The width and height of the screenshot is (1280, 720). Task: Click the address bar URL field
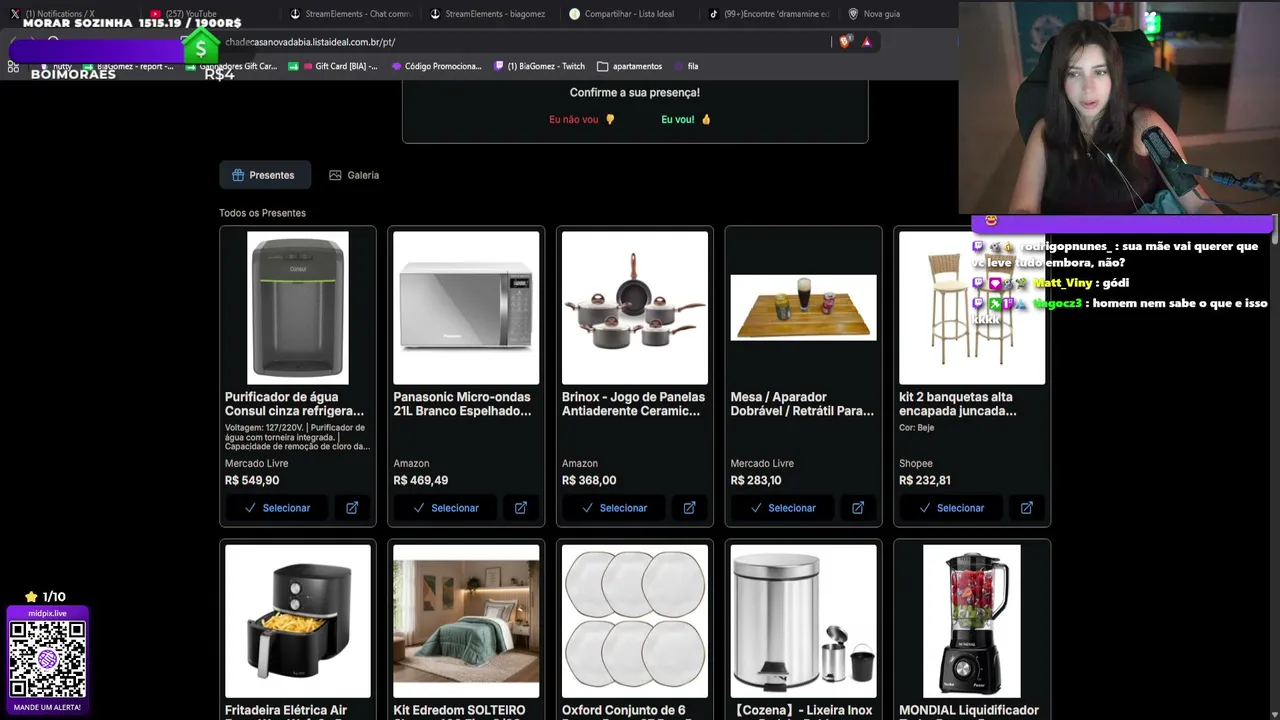pyautogui.click(x=520, y=42)
